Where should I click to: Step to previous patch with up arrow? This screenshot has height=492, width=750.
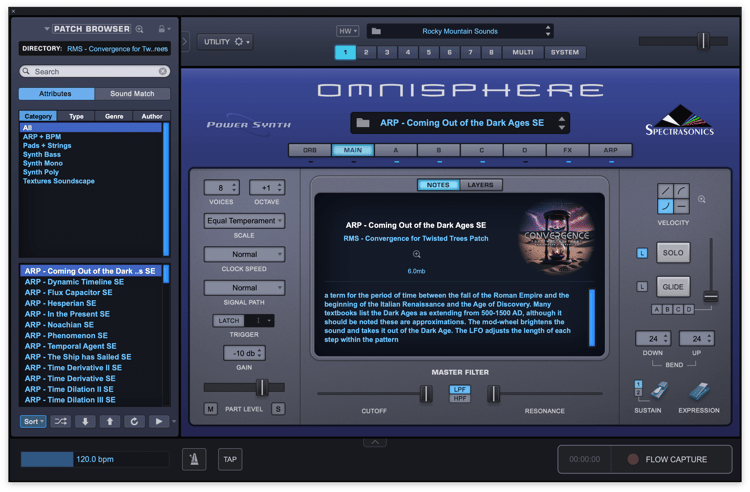[x=110, y=421]
